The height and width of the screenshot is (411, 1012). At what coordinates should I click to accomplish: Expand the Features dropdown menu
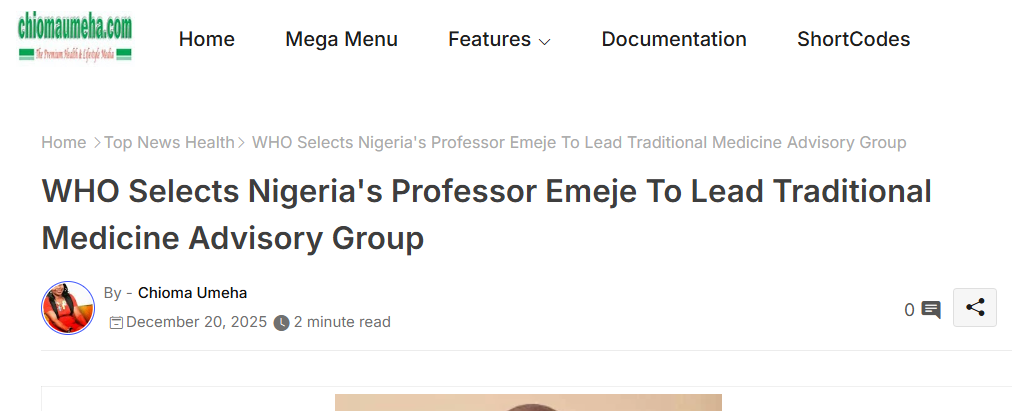[x=499, y=39]
